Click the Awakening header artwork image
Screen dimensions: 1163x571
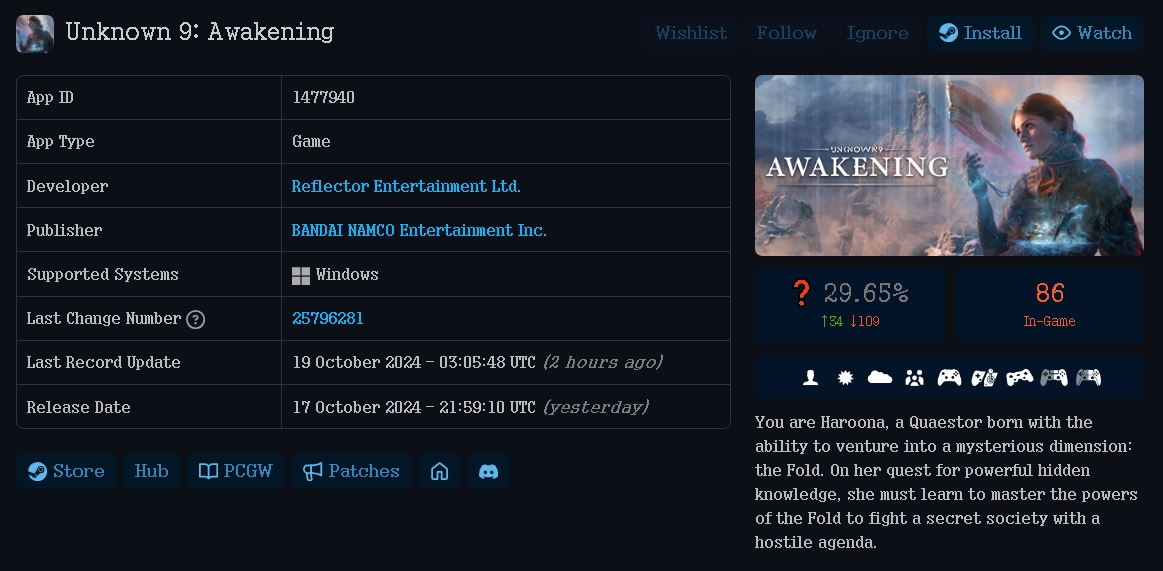click(x=949, y=165)
